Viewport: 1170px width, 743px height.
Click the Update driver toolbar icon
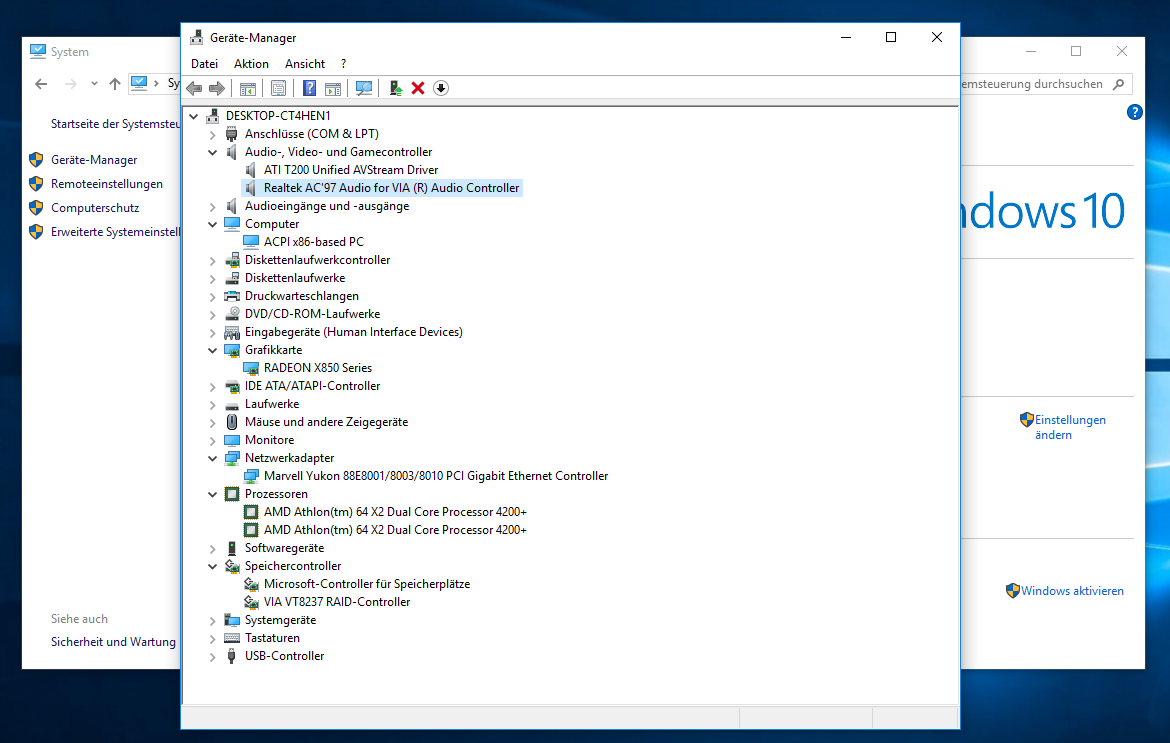pos(395,88)
